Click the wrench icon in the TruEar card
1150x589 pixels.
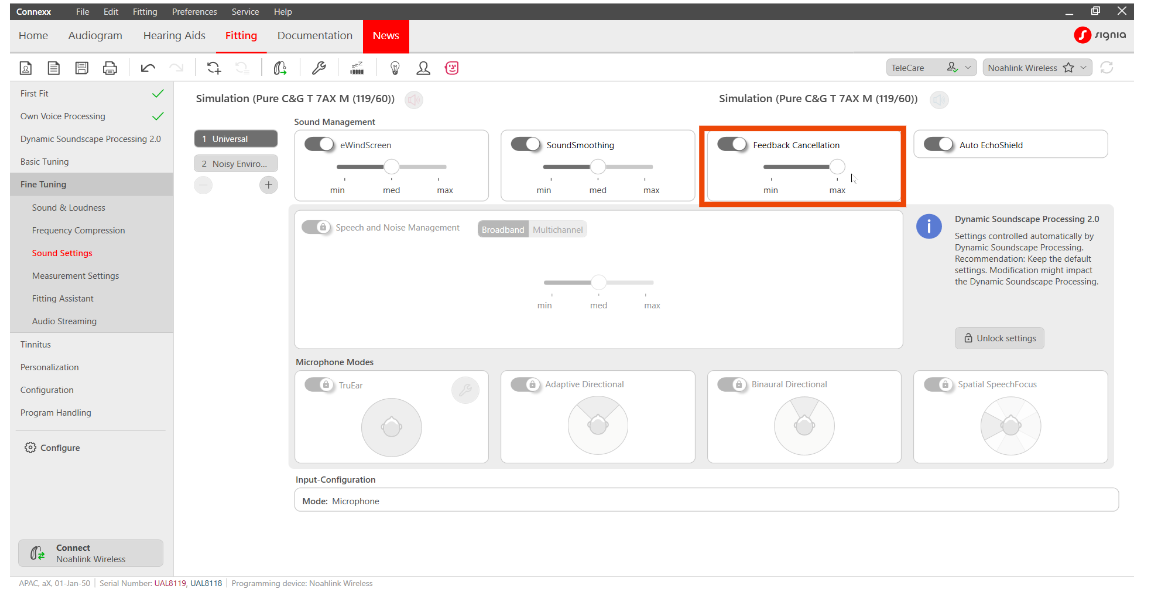coord(465,390)
